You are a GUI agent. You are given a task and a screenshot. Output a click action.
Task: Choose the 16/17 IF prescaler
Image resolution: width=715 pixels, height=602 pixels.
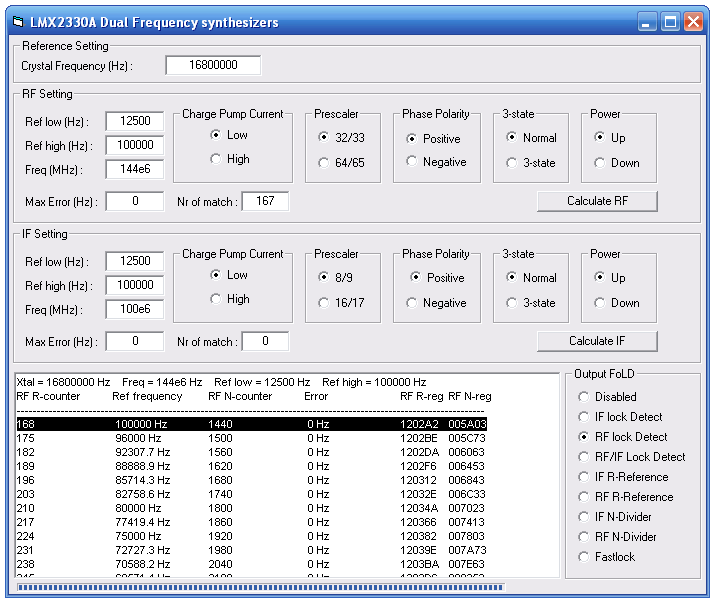click(342, 303)
